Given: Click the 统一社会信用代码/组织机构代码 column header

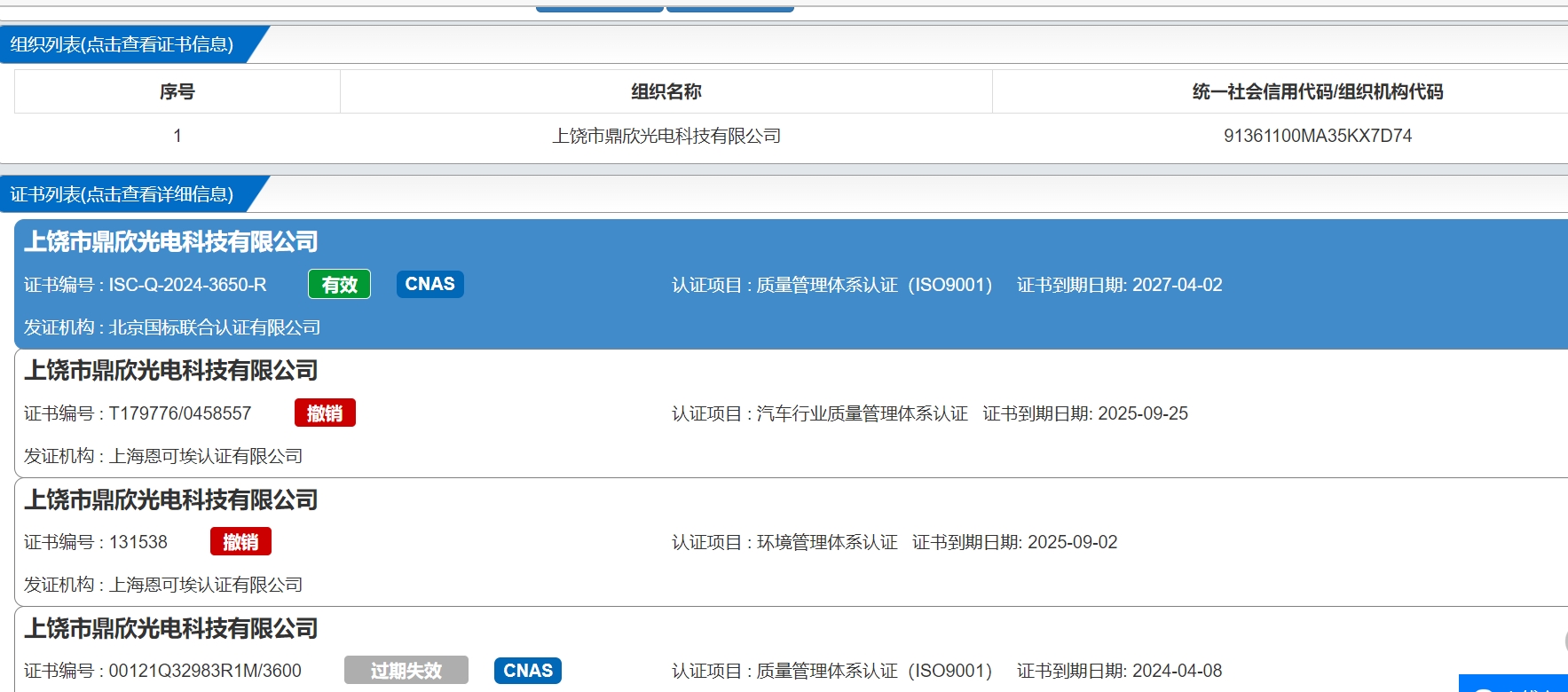Looking at the screenshot, I should point(1318,91).
